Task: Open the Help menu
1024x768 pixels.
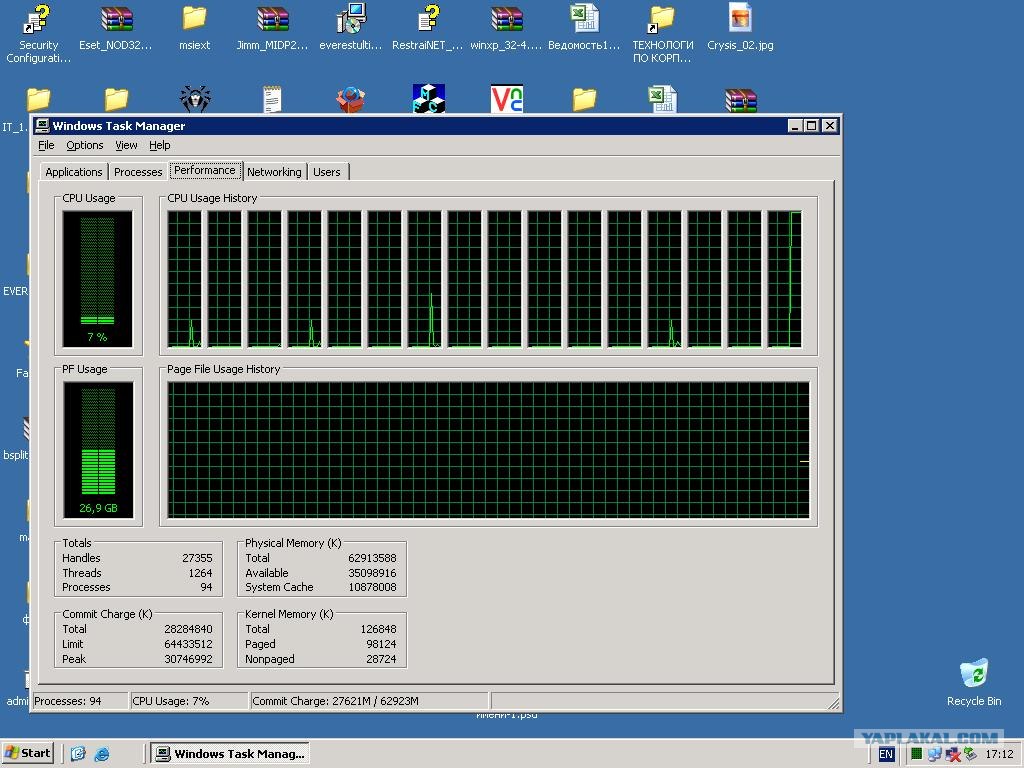Action: coord(159,145)
